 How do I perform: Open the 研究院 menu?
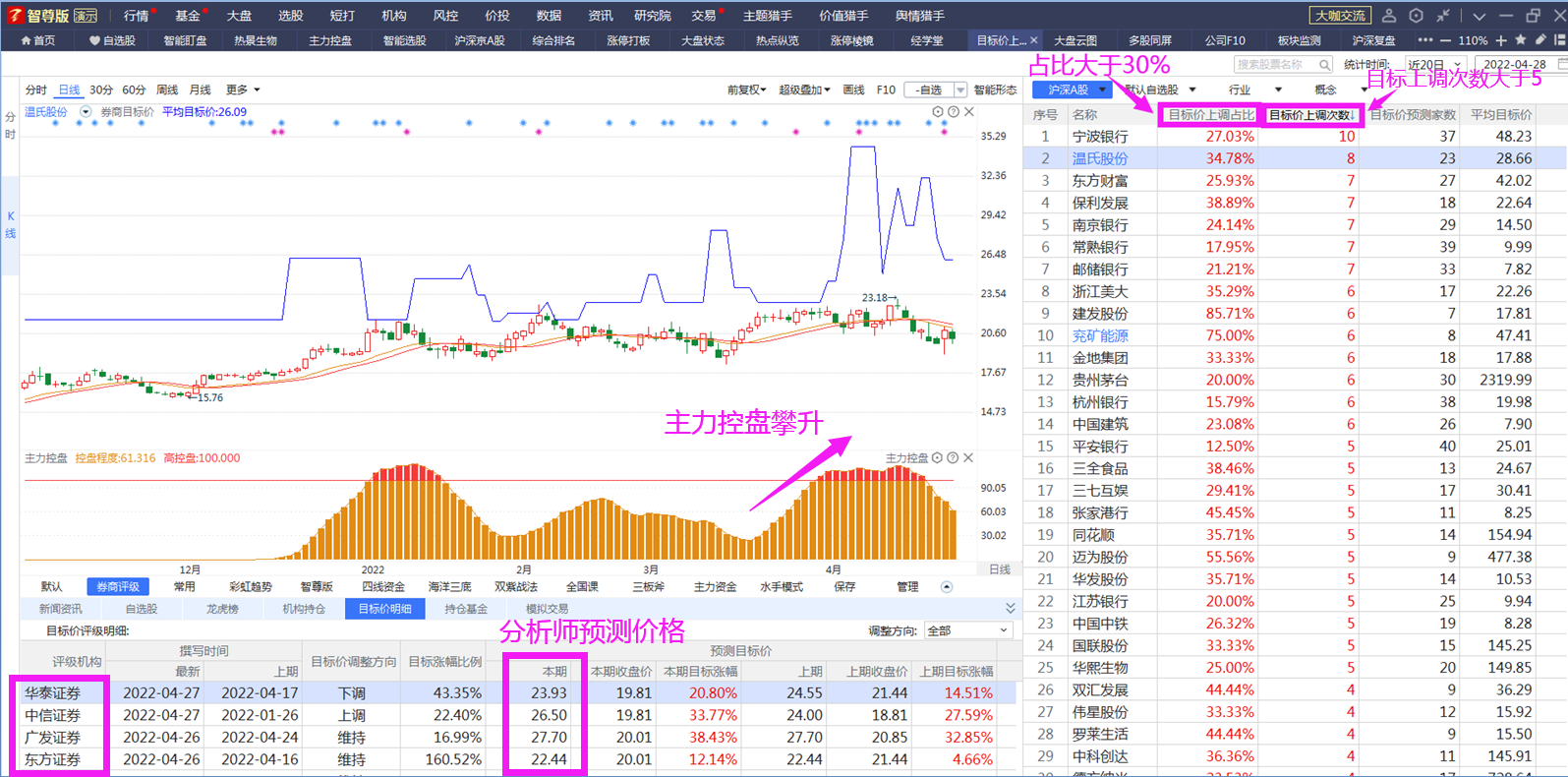[652, 16]
